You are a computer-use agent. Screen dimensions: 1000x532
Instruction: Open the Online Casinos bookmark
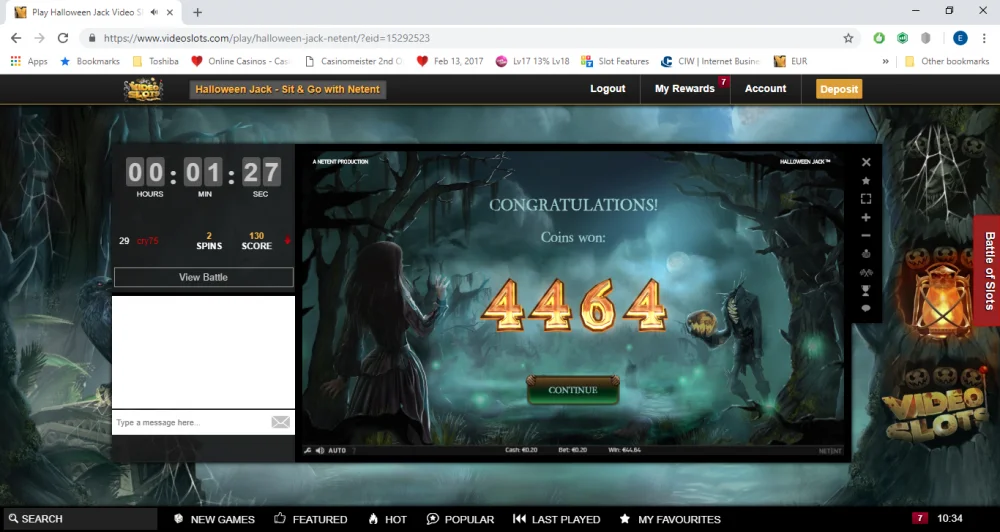[240, 61]
